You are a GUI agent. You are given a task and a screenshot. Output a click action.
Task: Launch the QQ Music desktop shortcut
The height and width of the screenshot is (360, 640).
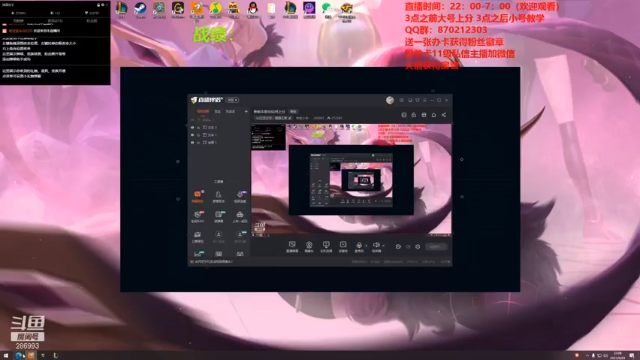[216, 9]
